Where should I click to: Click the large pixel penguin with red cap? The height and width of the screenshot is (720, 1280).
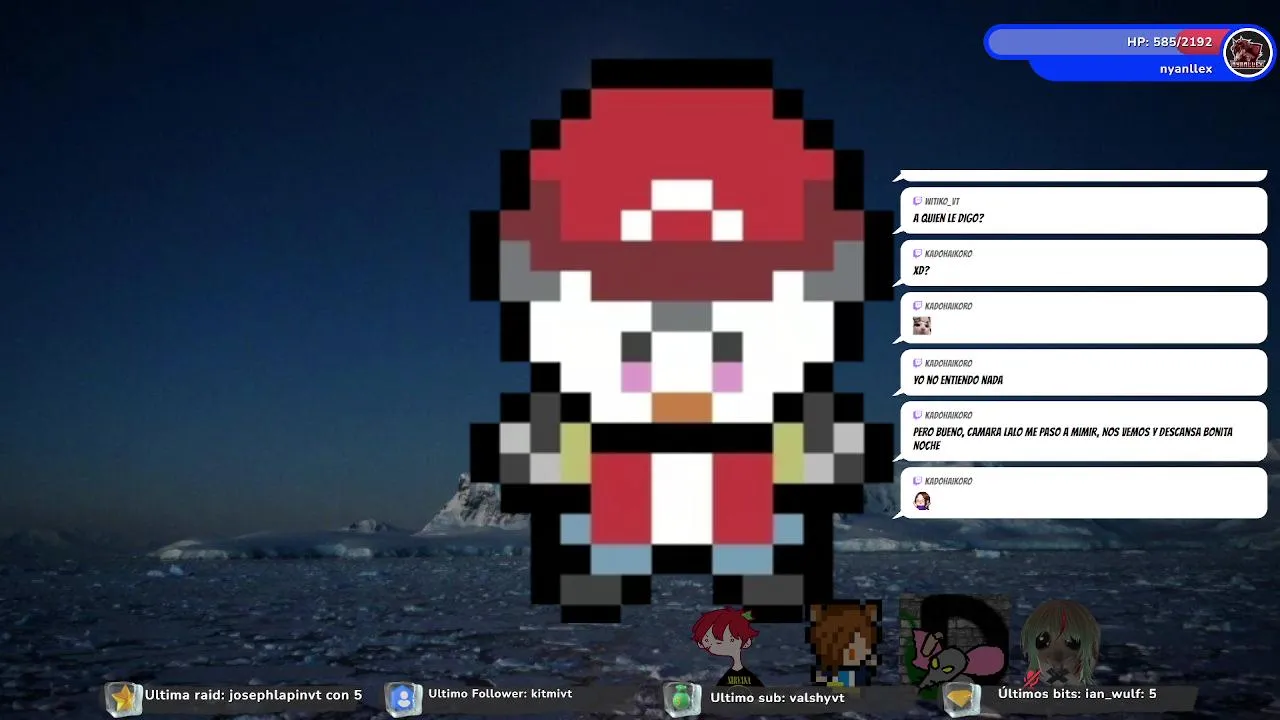681,340
